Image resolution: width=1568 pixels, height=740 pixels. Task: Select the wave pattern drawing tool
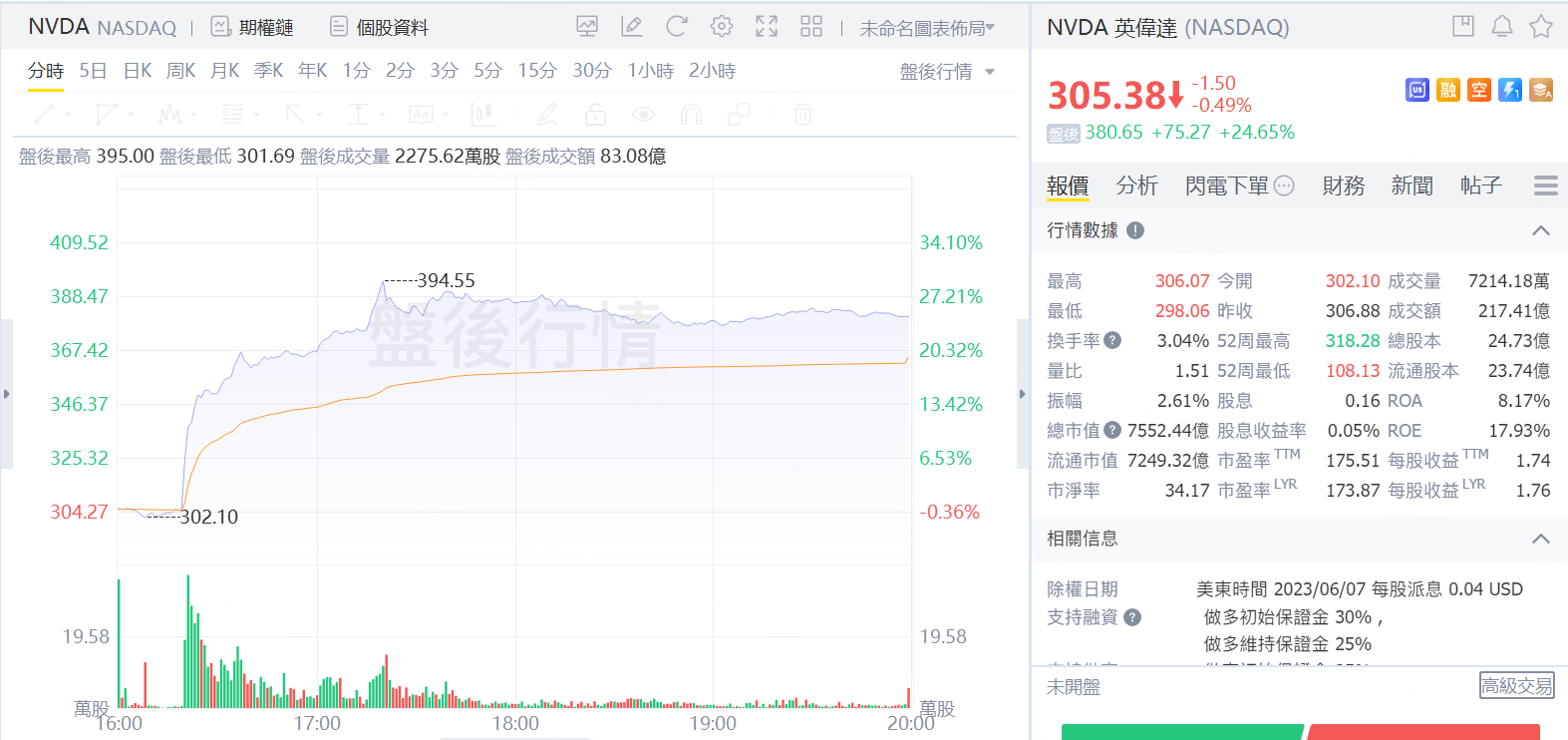169,115
